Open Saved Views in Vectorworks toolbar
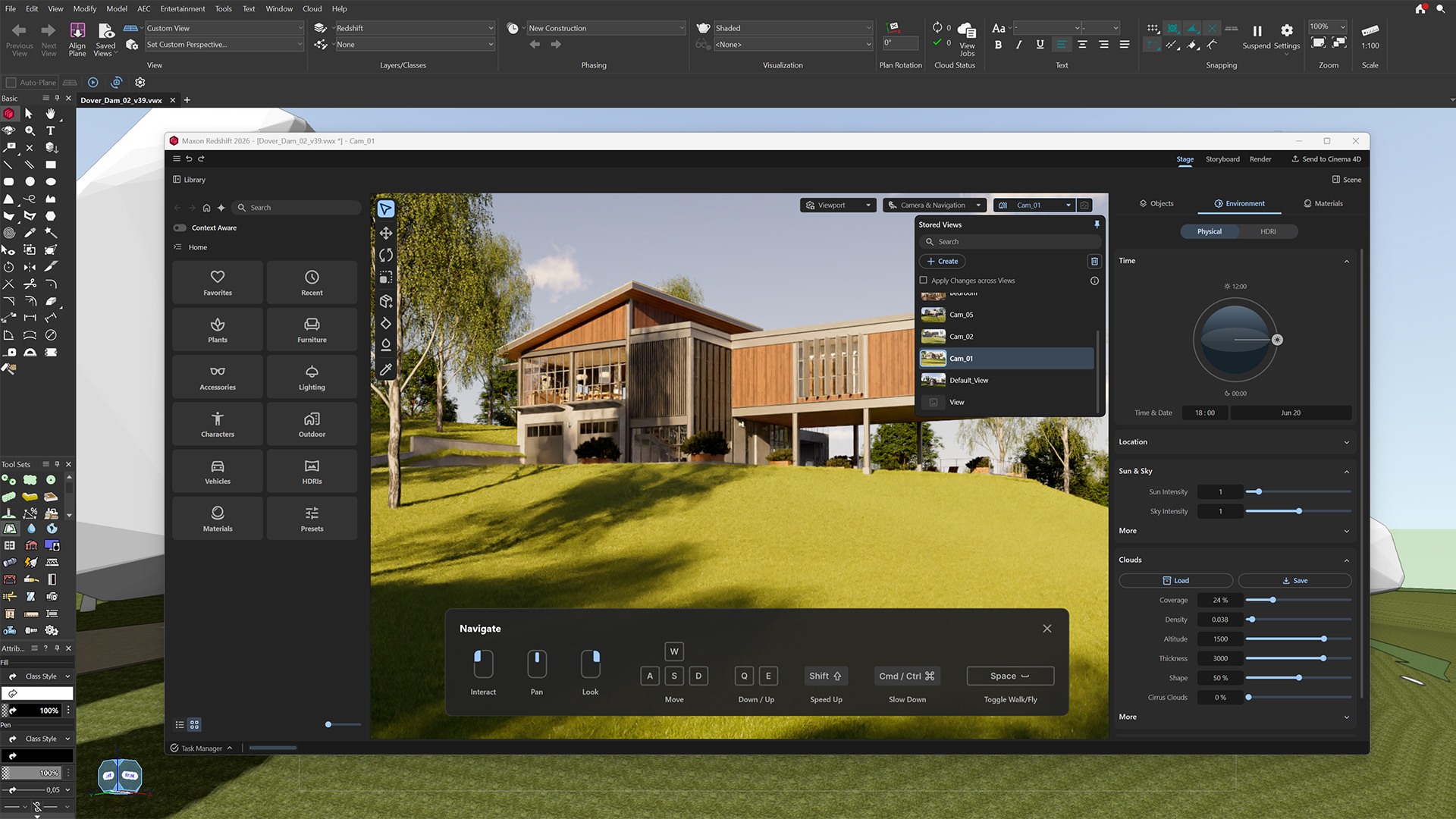The height and width of the screenshot is (819, 1456). click(105, 38)
